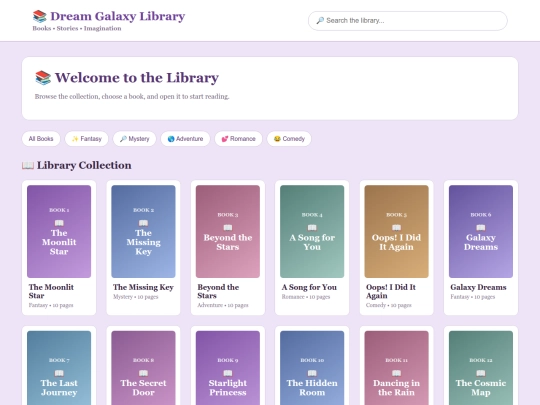Click the magnifier icon in search box
This screenshot has height=405, width=540.
pos(320,21)
